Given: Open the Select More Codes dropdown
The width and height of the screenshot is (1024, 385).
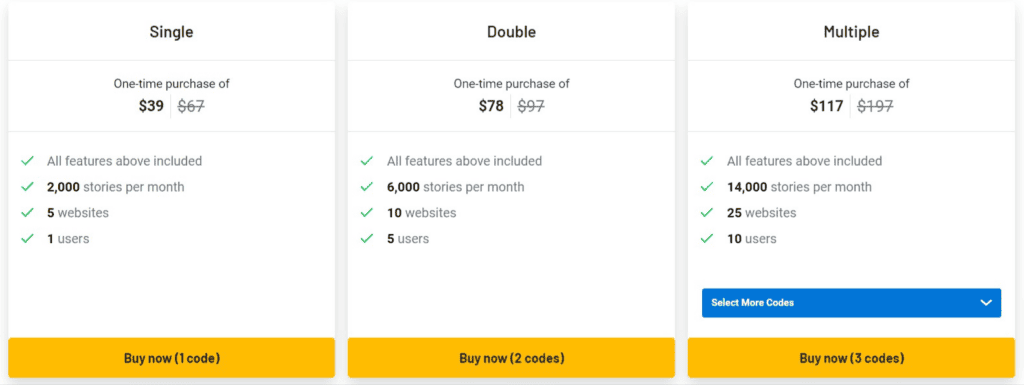Looking at the screenshot, I should [x=852, y=303].
